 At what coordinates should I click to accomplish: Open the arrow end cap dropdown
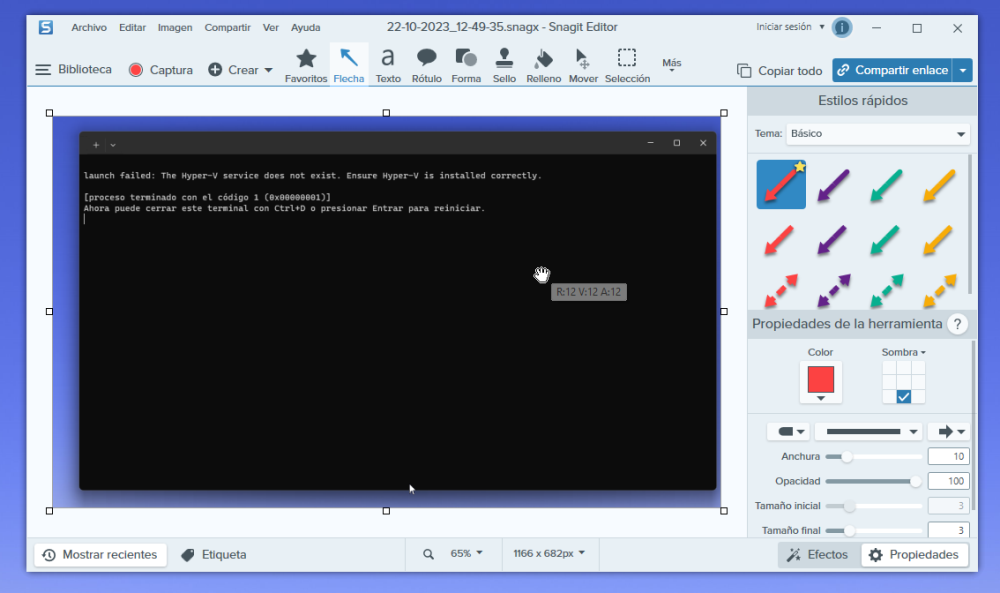click(949, 432)
